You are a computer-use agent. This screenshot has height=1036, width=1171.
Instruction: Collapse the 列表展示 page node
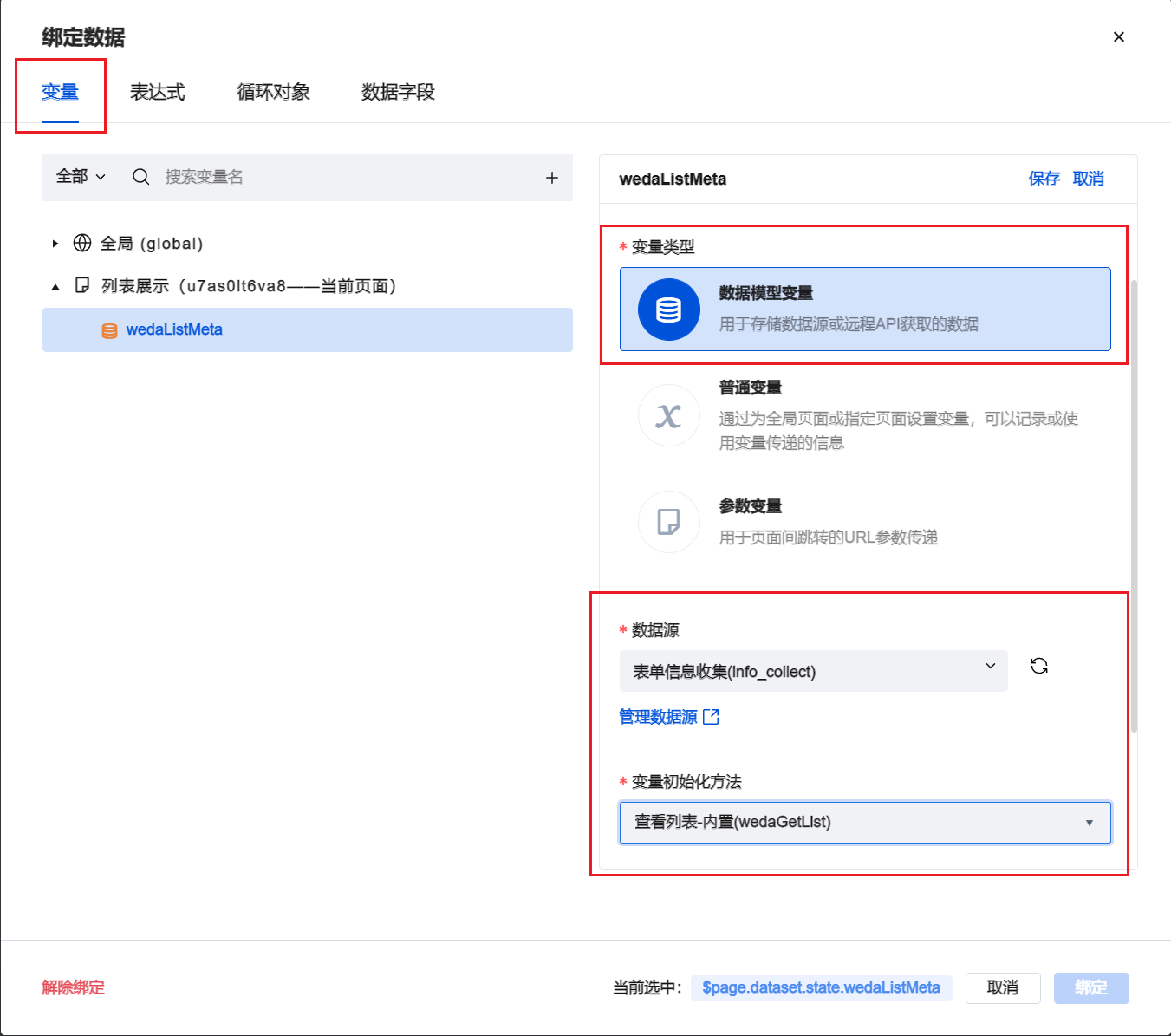point(55,286)
